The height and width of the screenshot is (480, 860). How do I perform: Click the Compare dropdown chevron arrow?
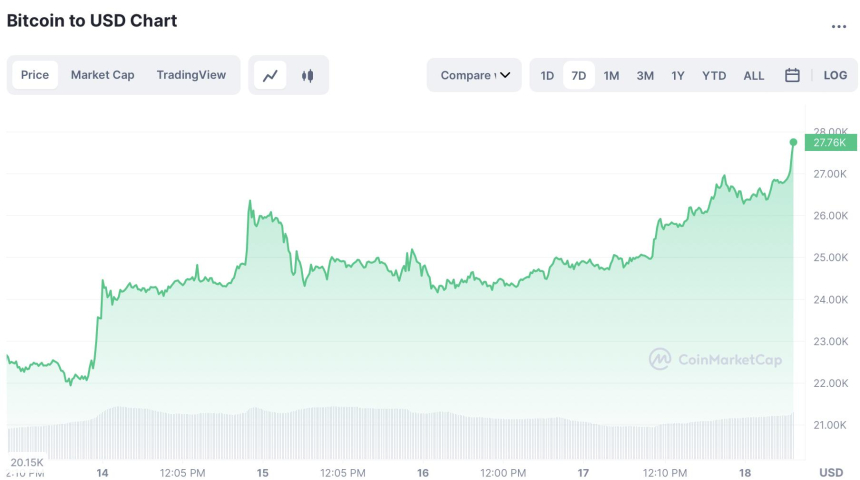click(x=505, y=75)
